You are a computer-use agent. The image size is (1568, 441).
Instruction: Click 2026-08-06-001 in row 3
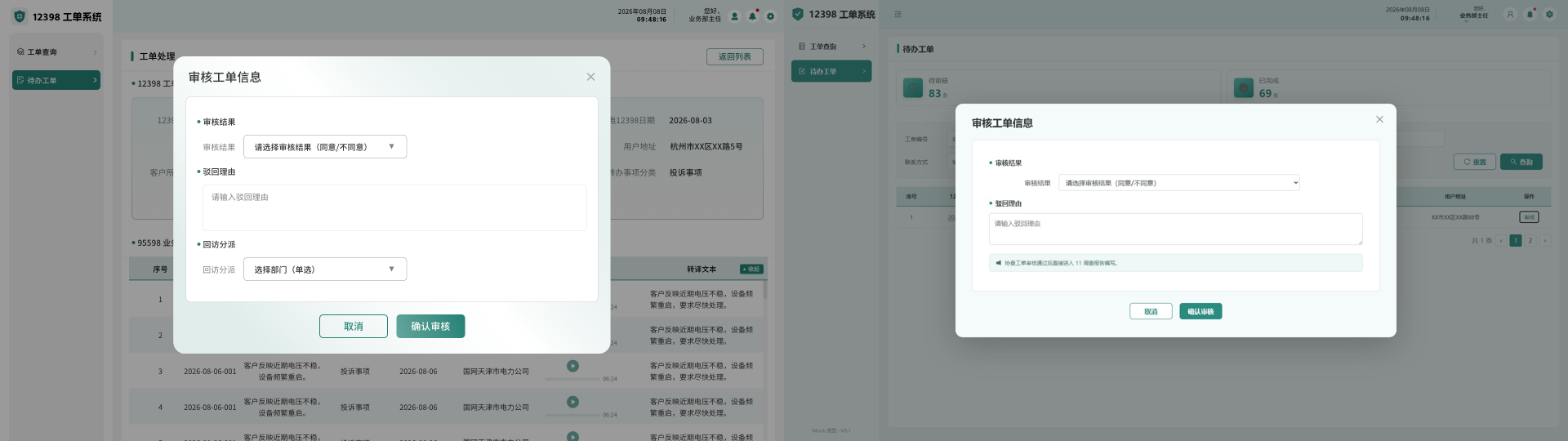click(210, 372)
